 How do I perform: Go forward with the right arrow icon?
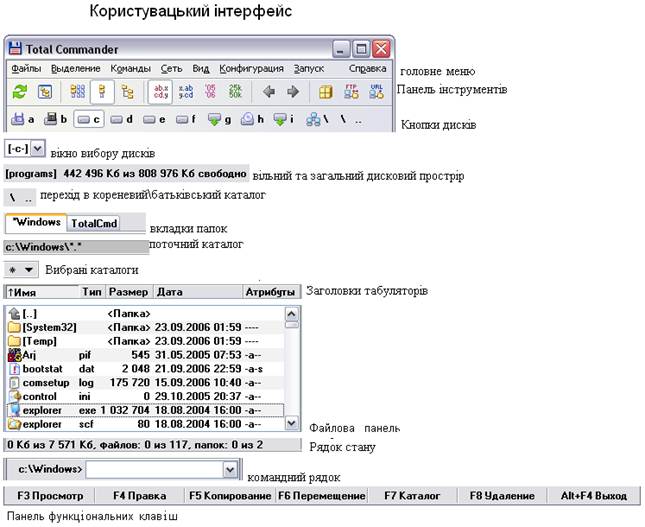293,91
